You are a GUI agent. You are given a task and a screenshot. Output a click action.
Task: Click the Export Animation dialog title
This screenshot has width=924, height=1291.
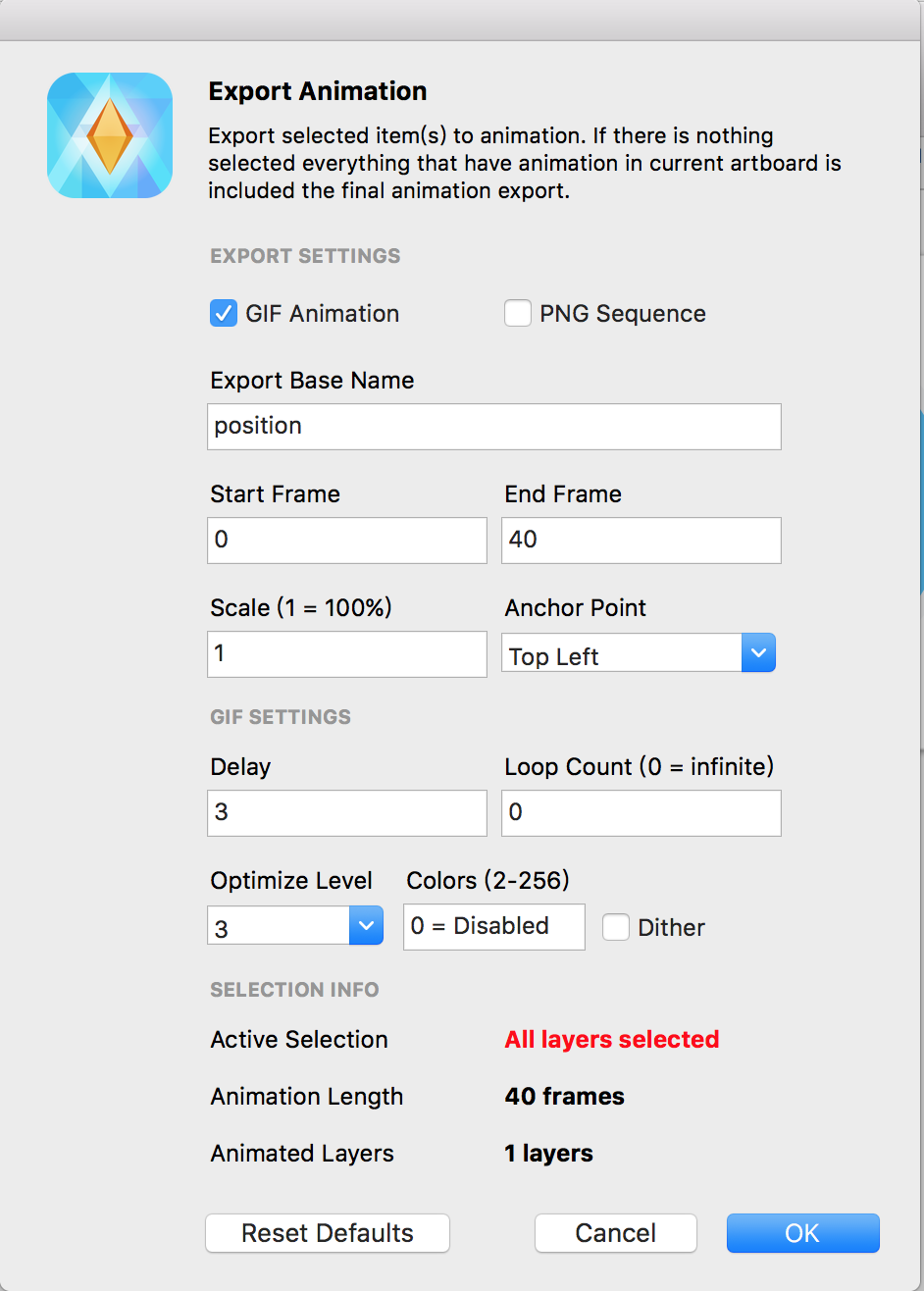tap(318, 91)
